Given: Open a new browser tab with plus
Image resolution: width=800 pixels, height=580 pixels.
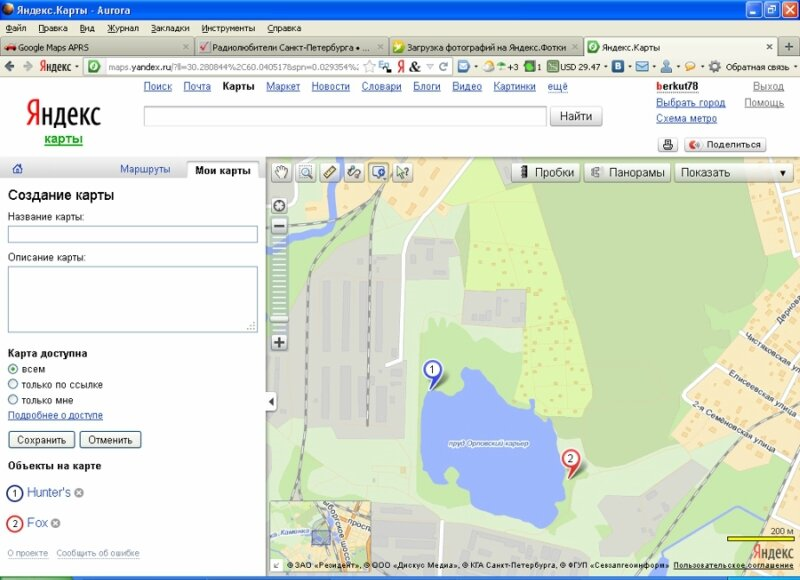Looking at the screenshot, I should click(788, 47).
